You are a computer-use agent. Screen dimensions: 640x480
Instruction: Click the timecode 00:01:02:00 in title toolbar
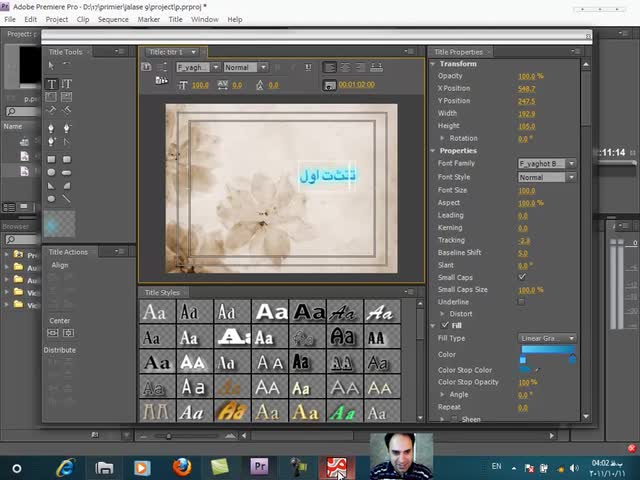pyautogui.click(x=356, y=84)
